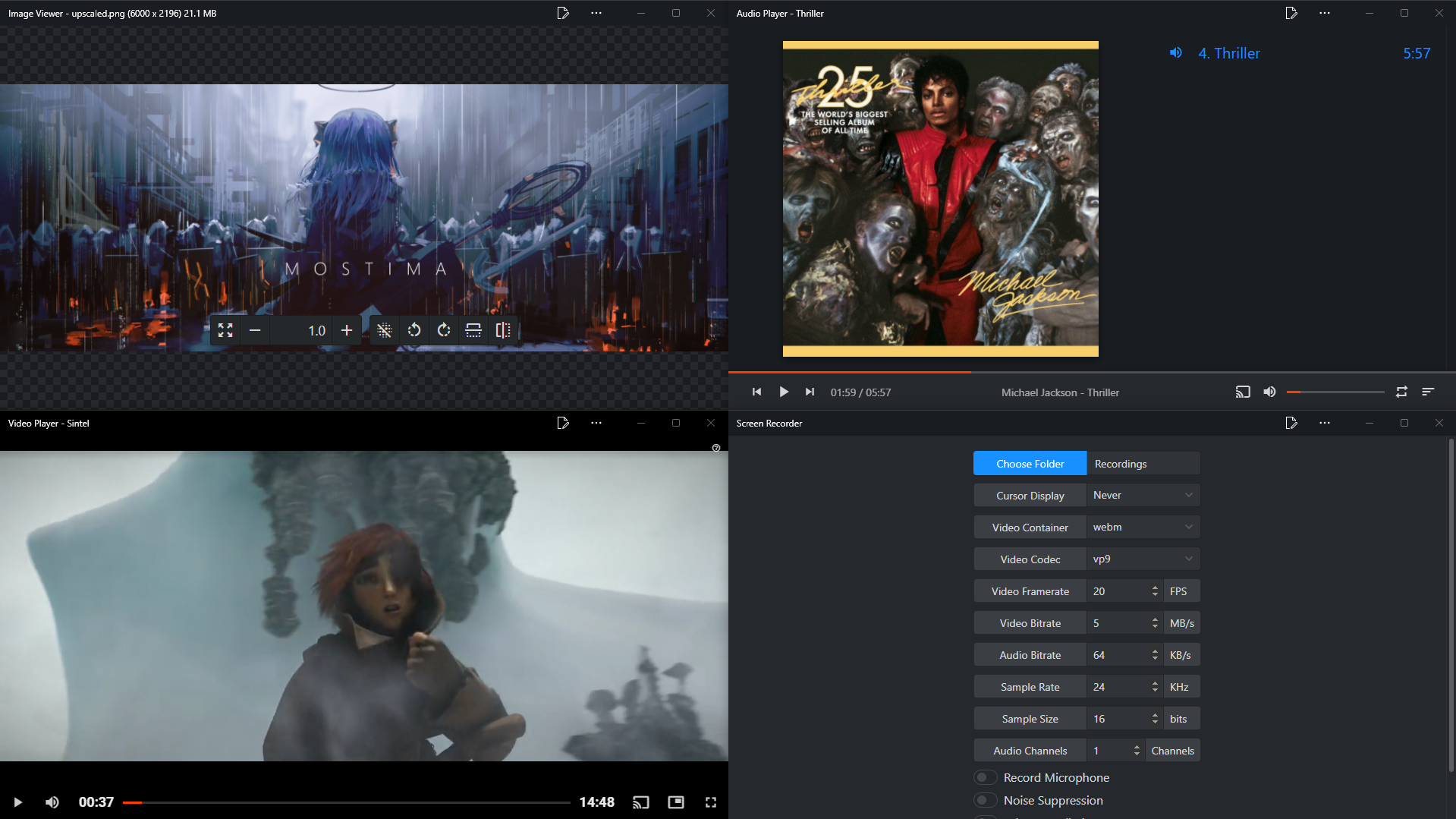Screen dimensions: 1456x819
Task: Skip to next track in Audio Player
Action: (810, 392)
